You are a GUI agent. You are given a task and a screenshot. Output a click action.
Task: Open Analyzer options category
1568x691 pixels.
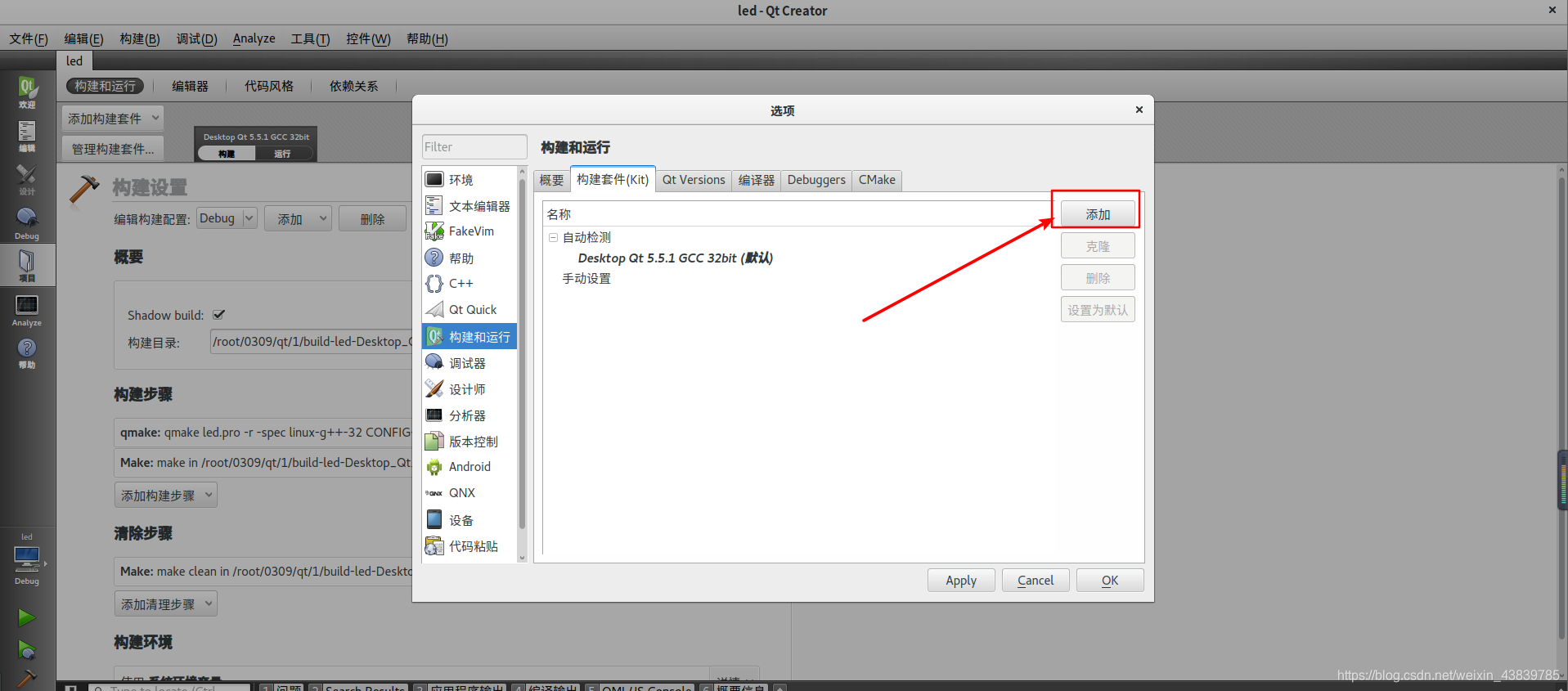coord(470,415)
